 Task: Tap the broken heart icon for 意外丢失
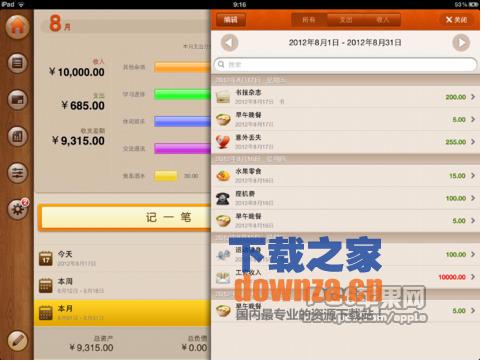coord(223,142)
